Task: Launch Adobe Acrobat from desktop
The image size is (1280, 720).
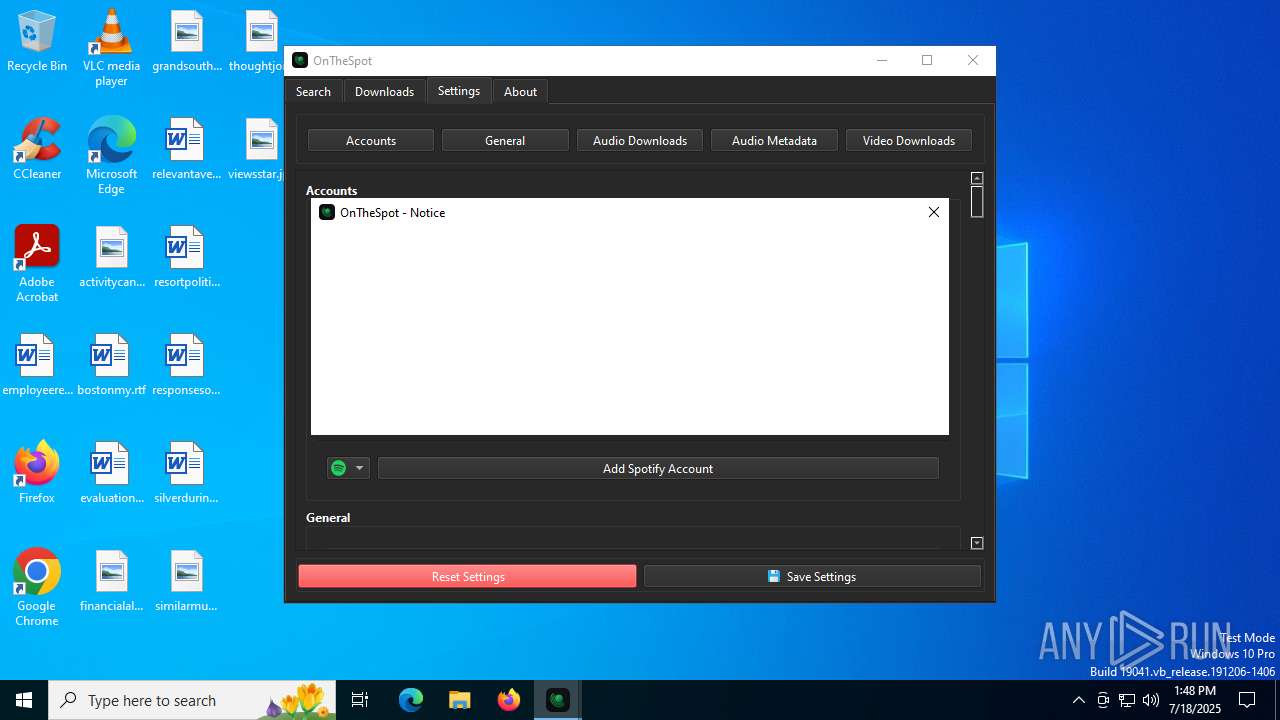Action: [x=37, y=263]
